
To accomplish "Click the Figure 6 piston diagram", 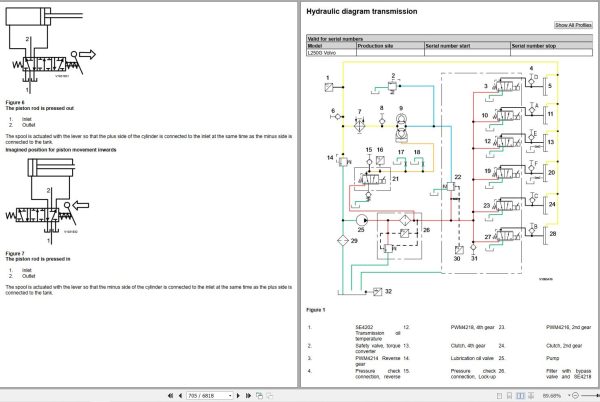I will [x=50, y=50].
